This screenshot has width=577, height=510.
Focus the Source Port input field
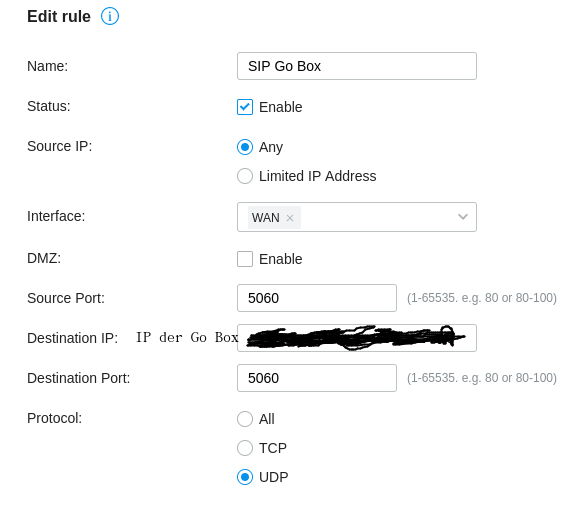pyautogui.click(x=317, y=298)
